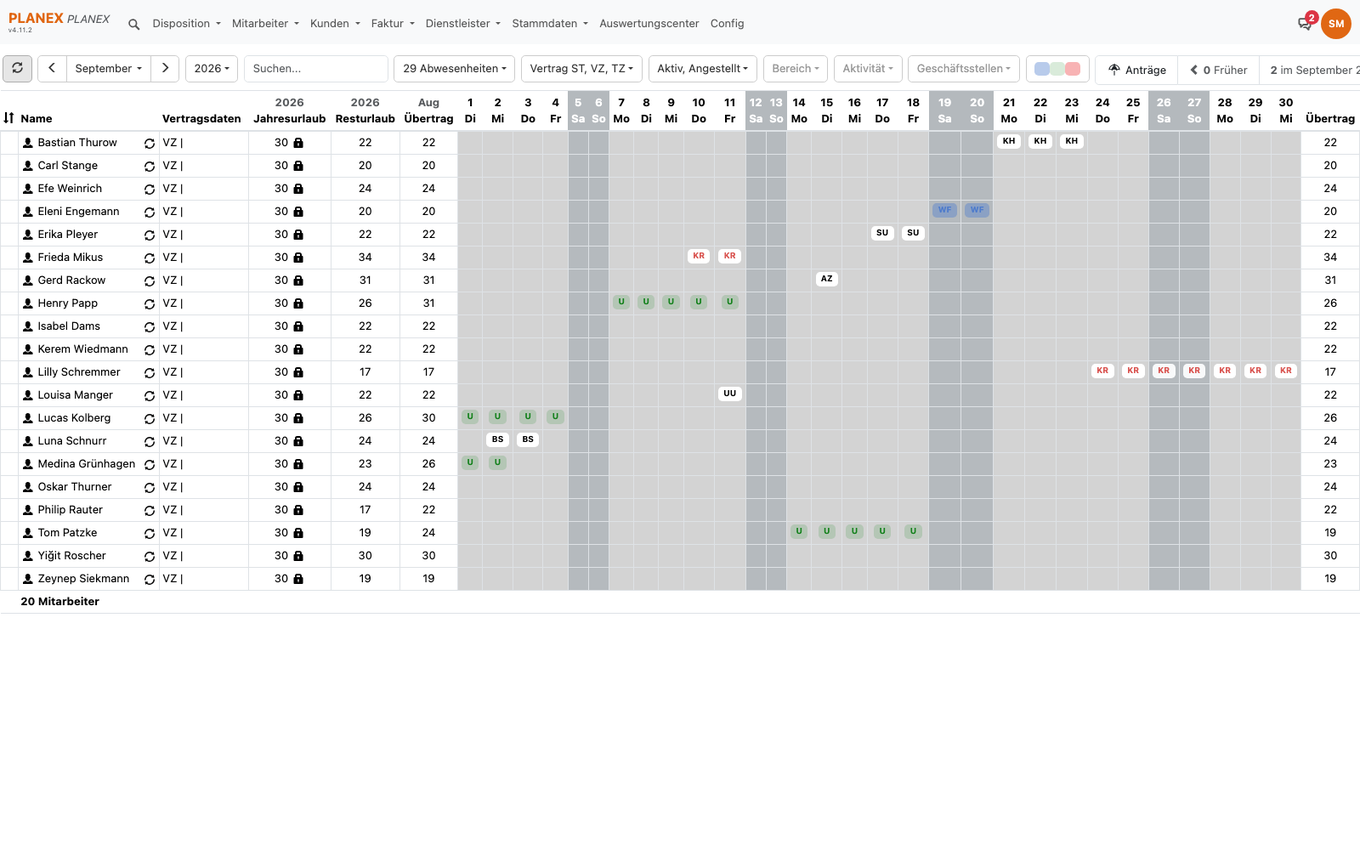Toggle the blue color filter swatch

pos(1042,69)
